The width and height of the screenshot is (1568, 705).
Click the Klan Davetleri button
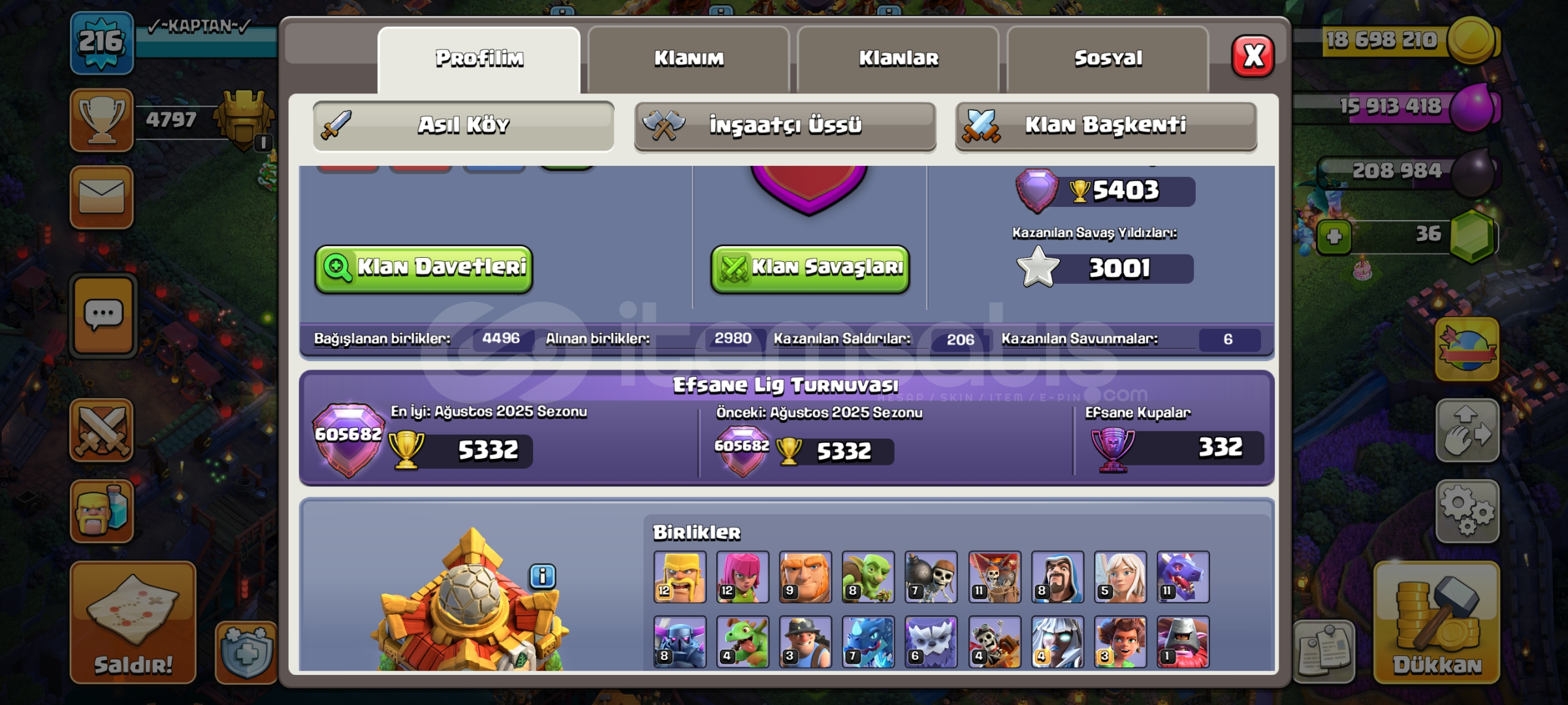[424, 268]
